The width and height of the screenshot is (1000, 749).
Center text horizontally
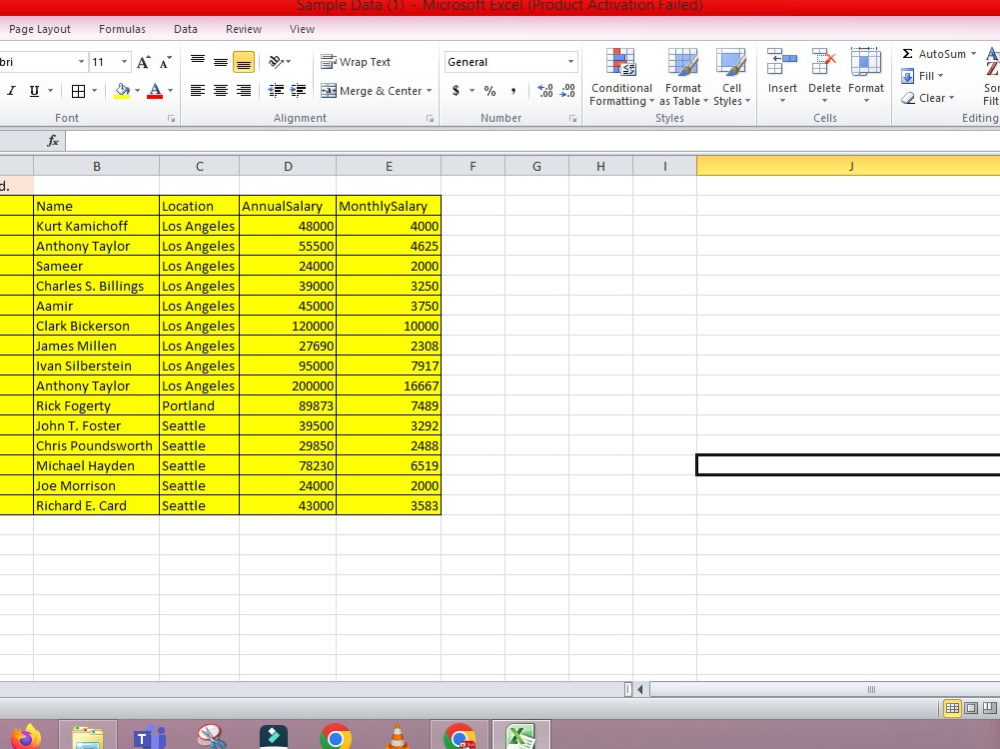pos(221,91)
